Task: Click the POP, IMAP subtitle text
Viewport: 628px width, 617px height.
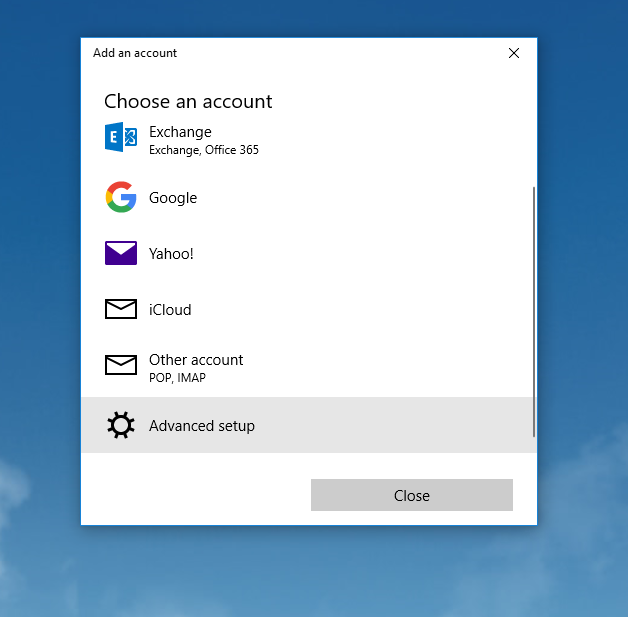Action: click(x=177, y=378)
